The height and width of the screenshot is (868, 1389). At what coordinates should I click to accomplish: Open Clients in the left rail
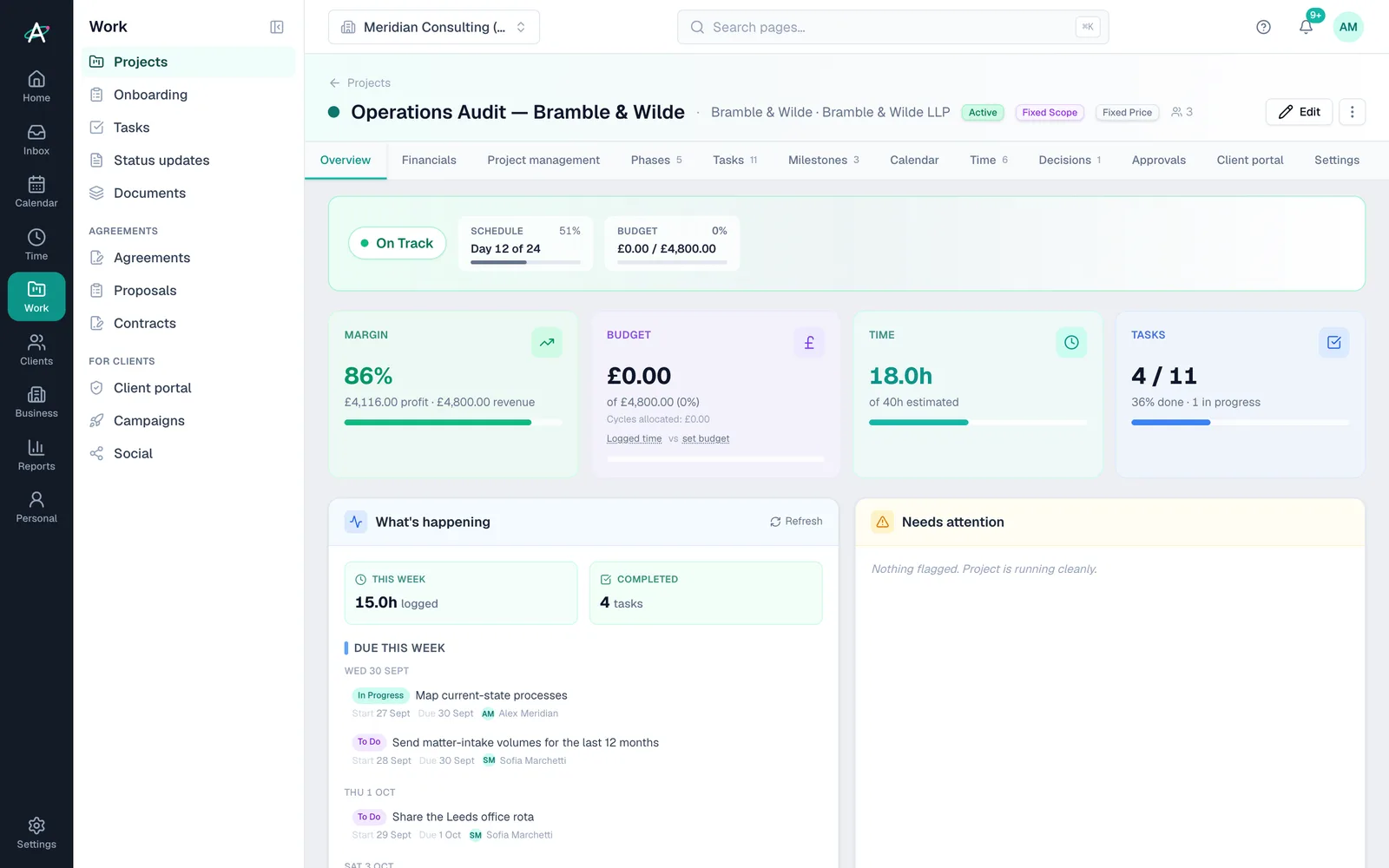click(36, 349)
